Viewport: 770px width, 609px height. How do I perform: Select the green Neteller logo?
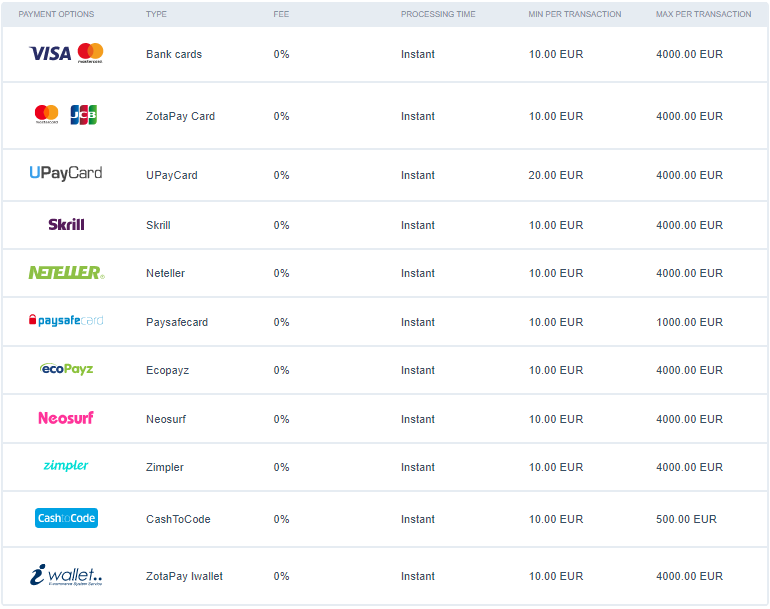tap(66, 272)
